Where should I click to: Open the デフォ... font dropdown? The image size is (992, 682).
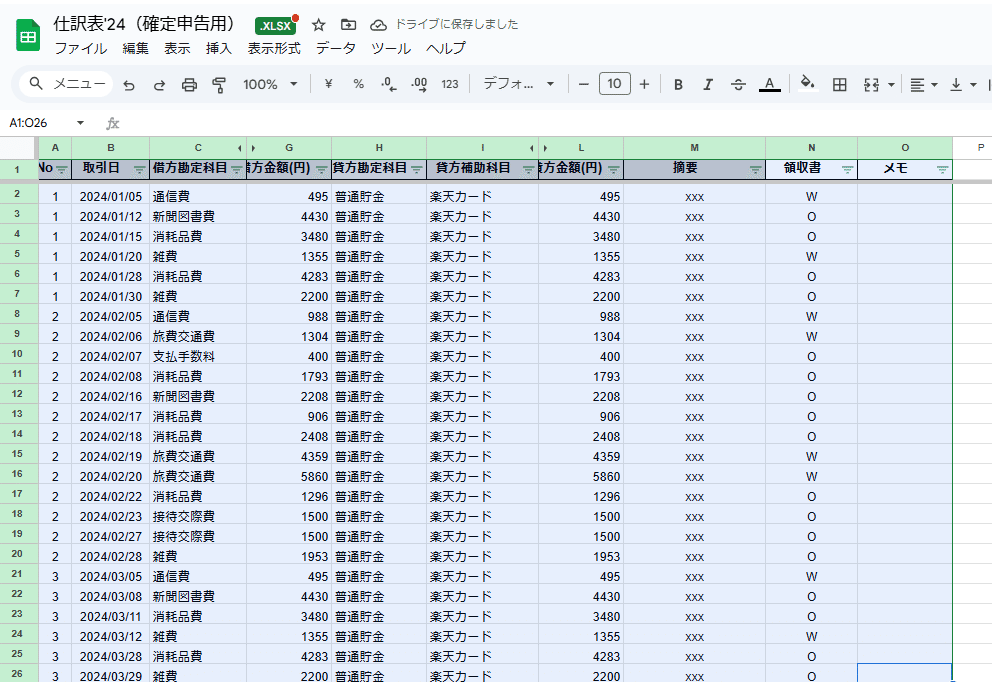point(519,84)
